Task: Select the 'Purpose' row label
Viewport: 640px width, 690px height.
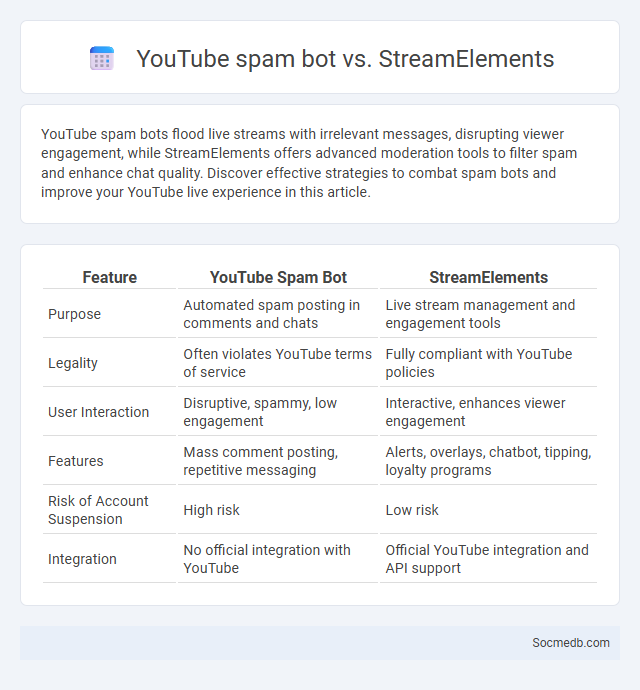Action: click(74, 314)
